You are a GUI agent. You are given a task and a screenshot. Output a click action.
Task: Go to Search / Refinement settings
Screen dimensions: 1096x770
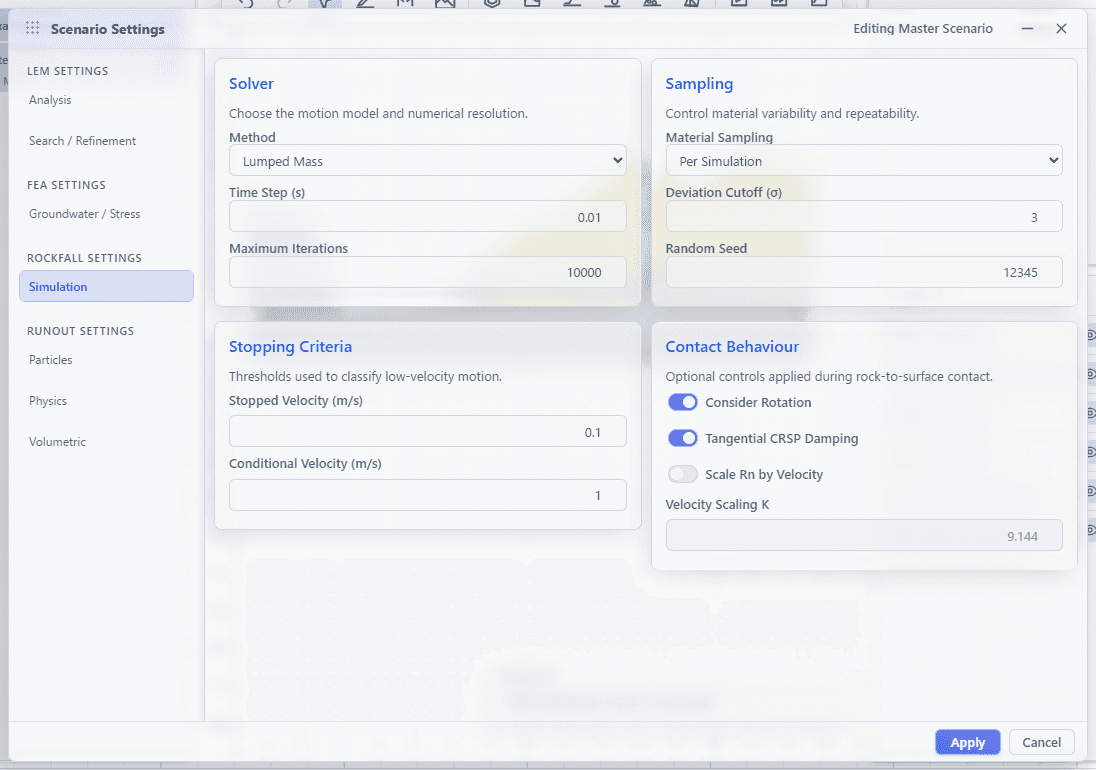(x=82, y=141)
